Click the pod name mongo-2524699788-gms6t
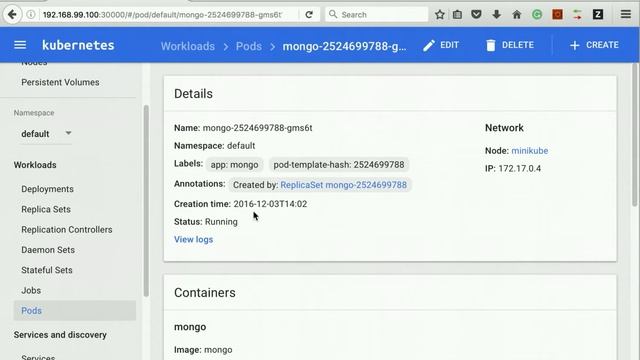The width and height of the screenshot is (640, 360). 258,128
